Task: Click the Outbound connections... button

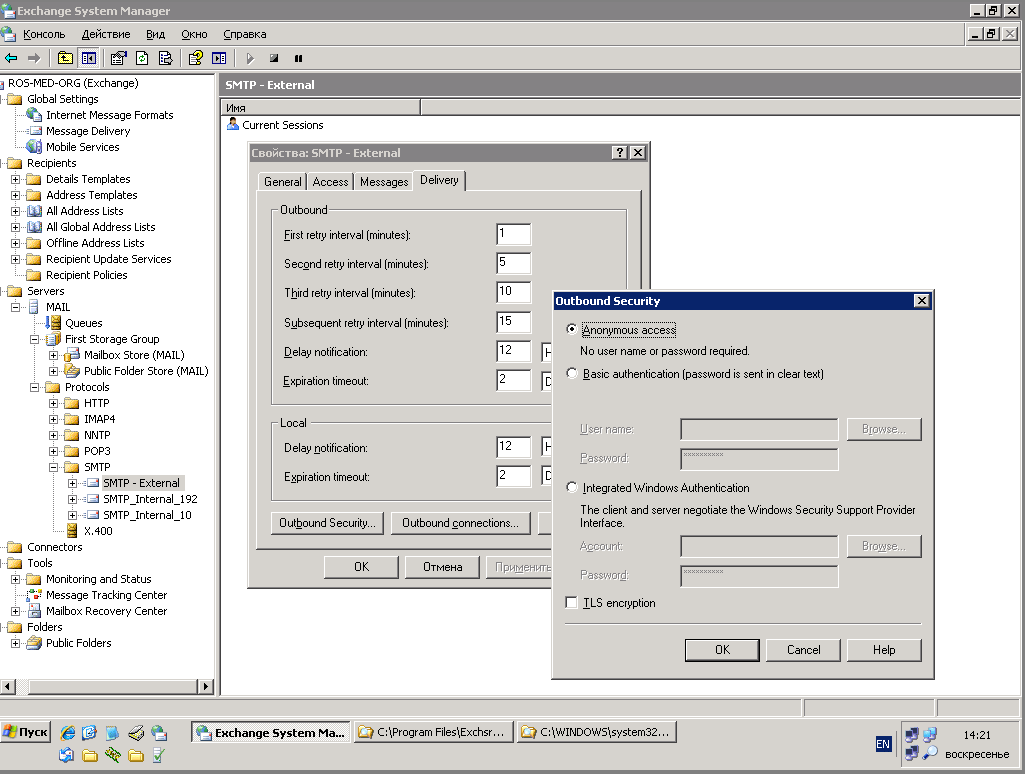Action: coord(460,523)
